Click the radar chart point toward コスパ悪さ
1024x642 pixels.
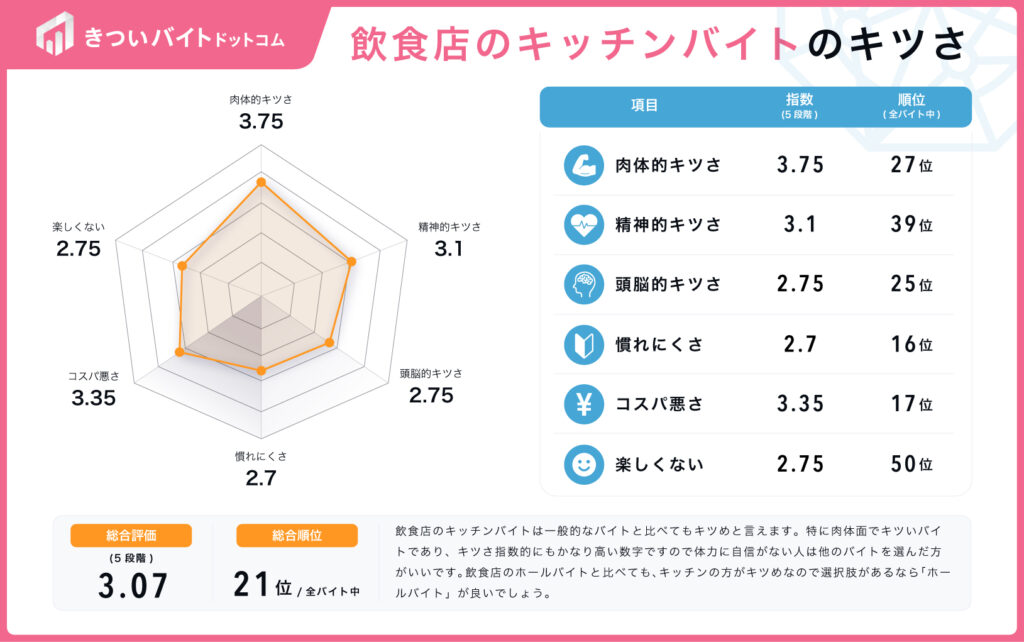pos(180,352)
